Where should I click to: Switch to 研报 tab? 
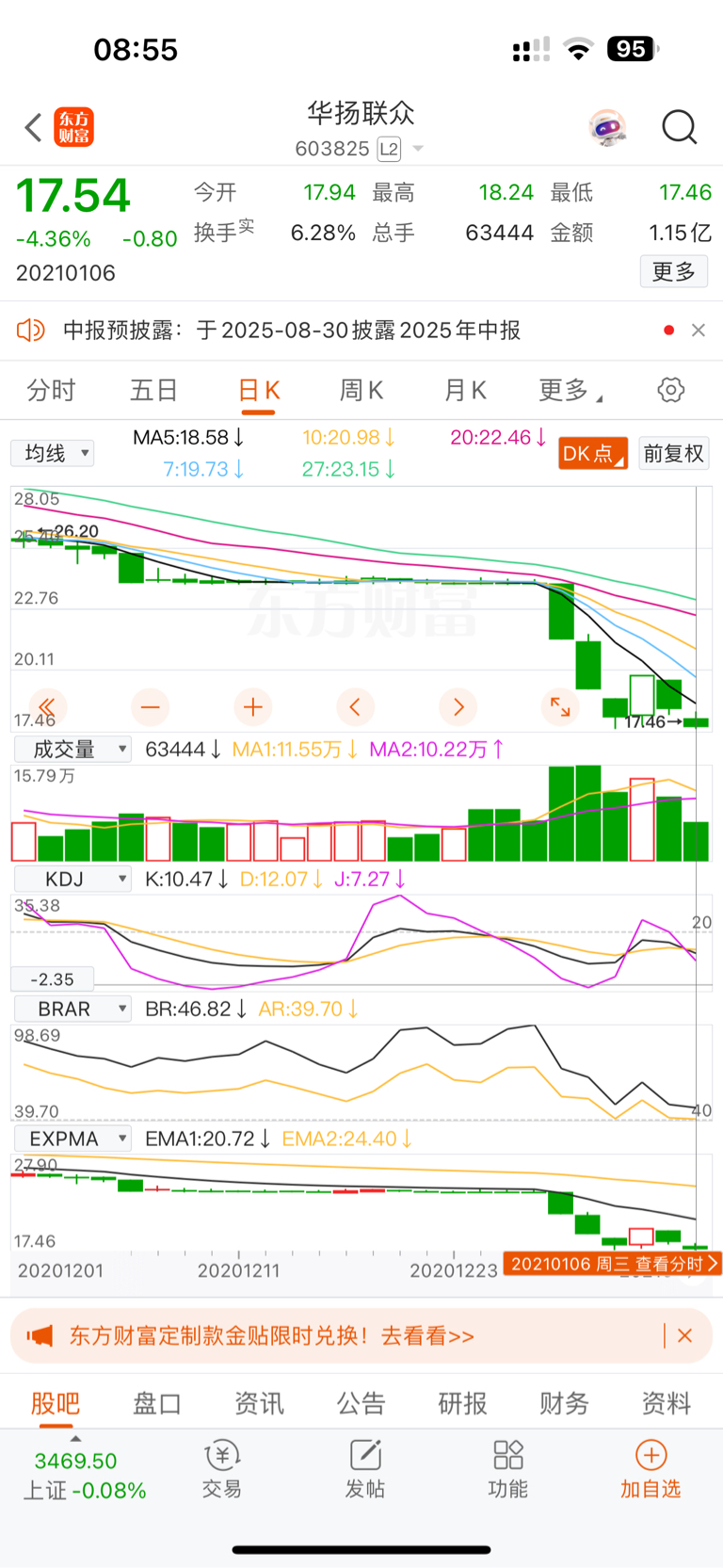[463, 1404]
